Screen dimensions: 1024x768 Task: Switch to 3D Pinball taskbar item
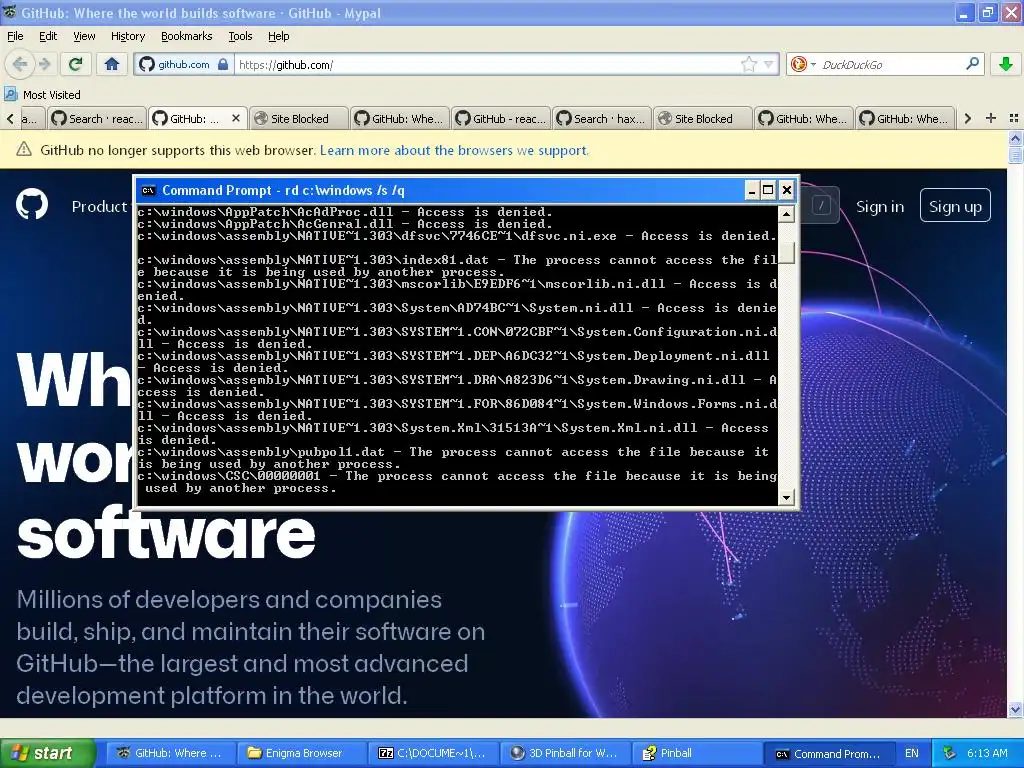coord(566,753)
